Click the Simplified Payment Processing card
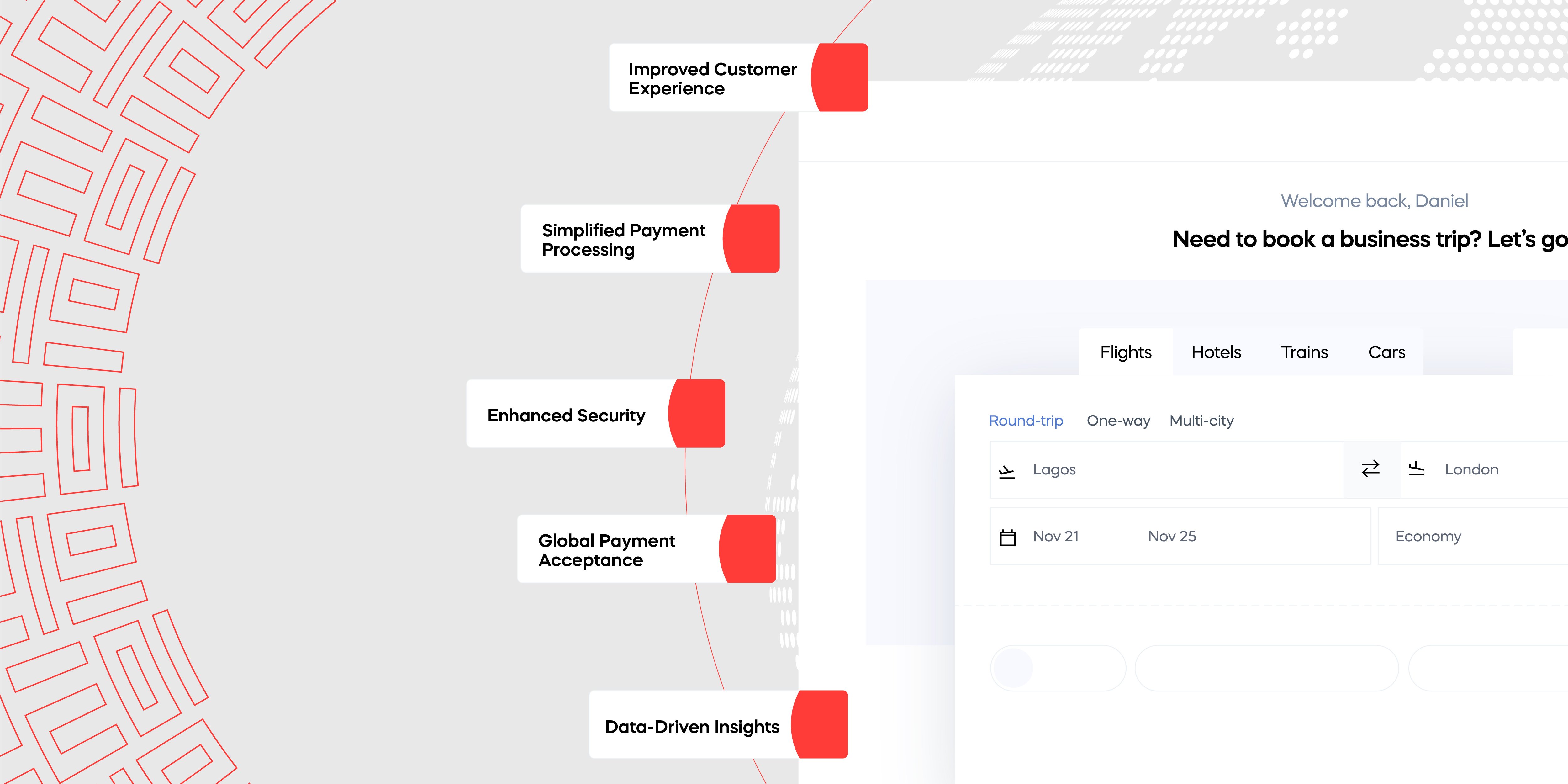 650,239
